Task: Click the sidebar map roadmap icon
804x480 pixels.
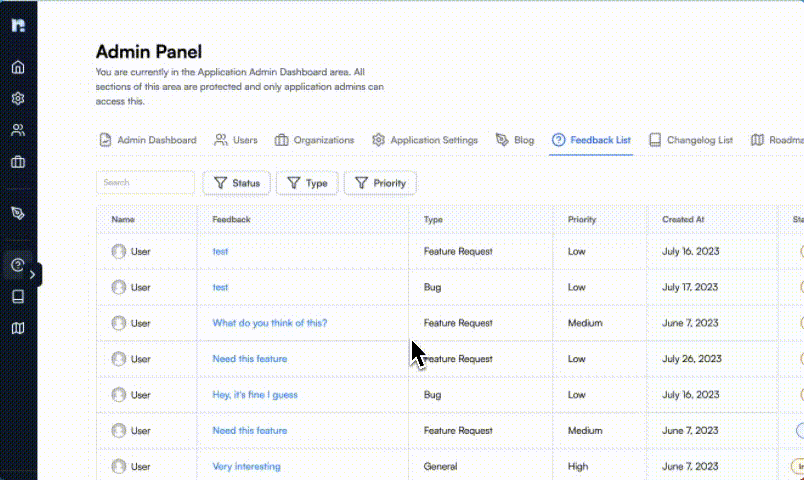Action: click(18, 328)
